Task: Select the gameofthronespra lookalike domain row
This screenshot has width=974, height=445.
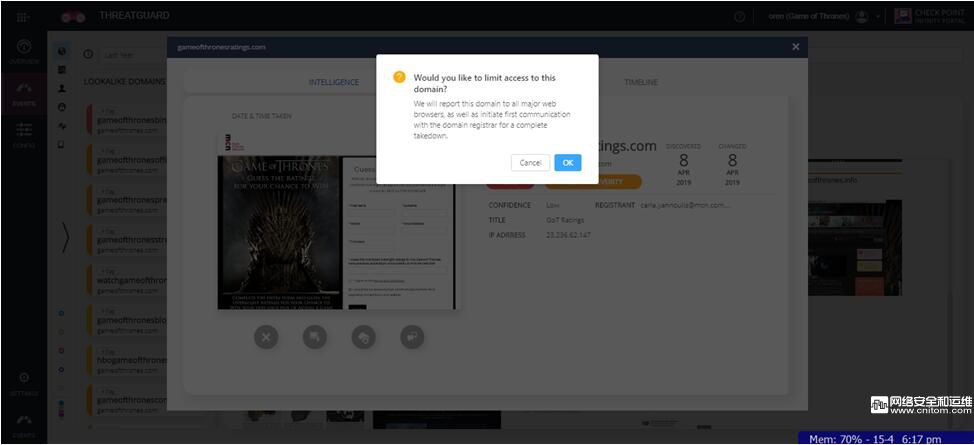Action: pos(127,201)
